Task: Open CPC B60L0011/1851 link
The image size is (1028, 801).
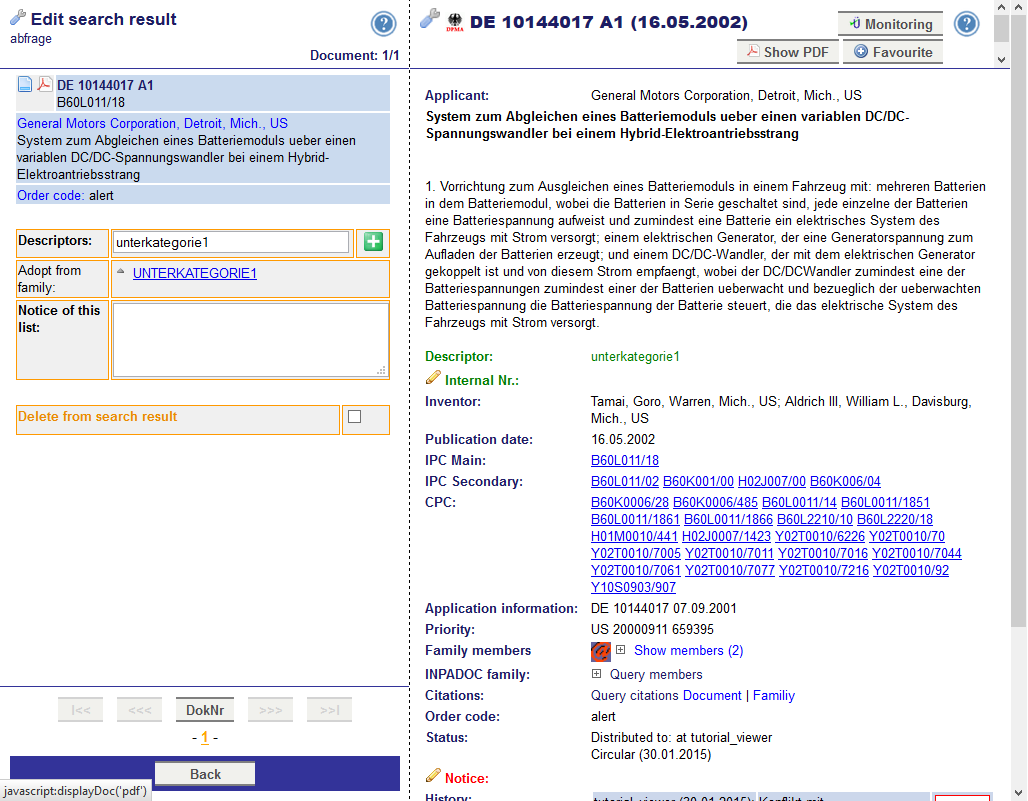Action: 885,502
